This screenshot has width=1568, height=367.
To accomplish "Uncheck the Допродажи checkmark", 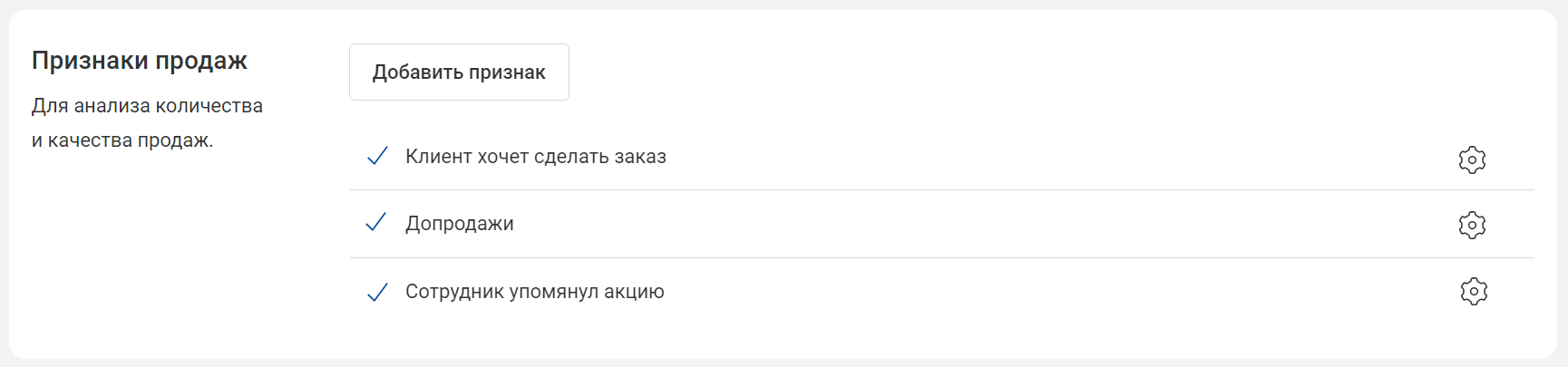I will [x=376, y=222].
